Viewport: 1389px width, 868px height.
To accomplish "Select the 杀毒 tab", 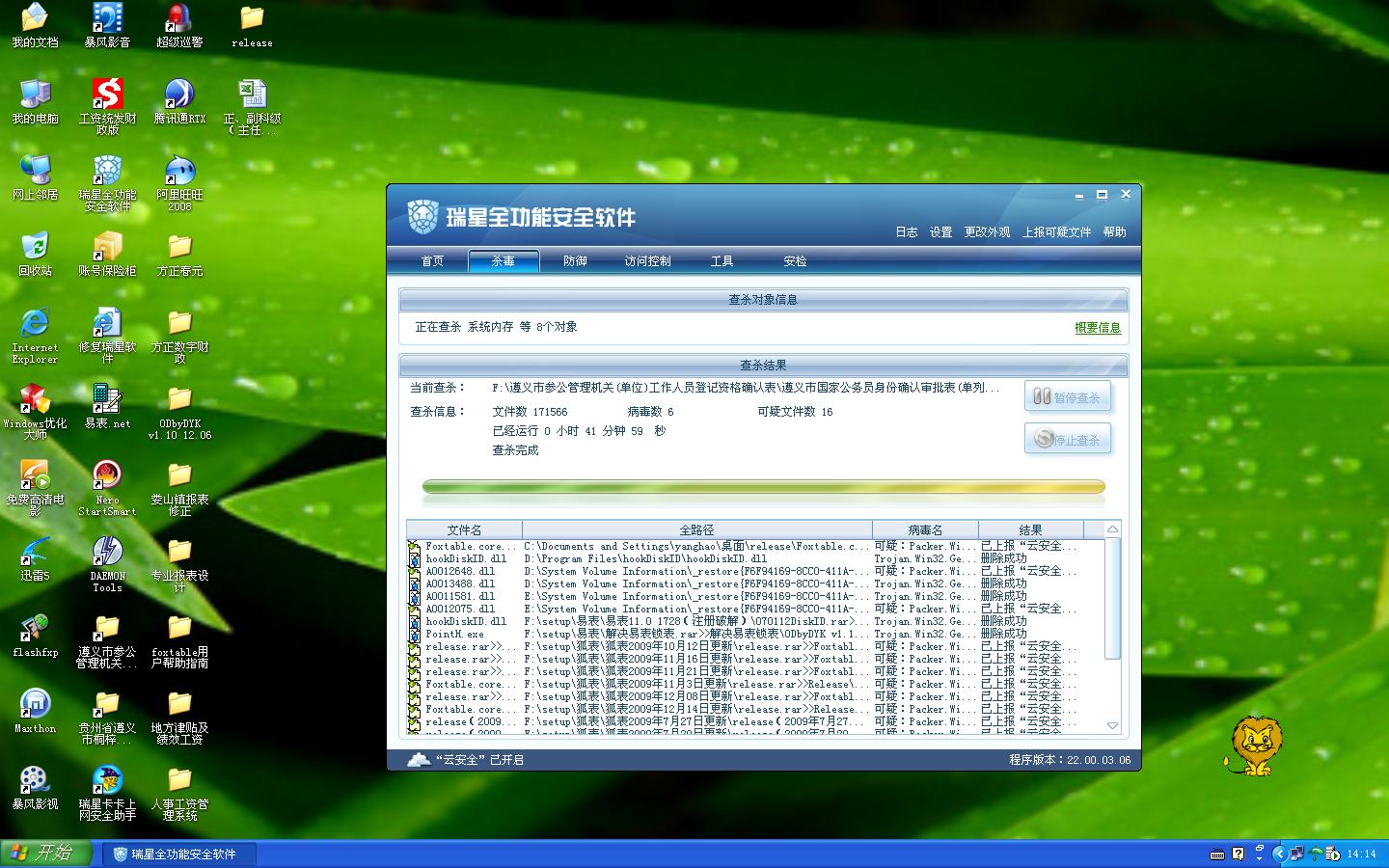I will pos(504,261).
